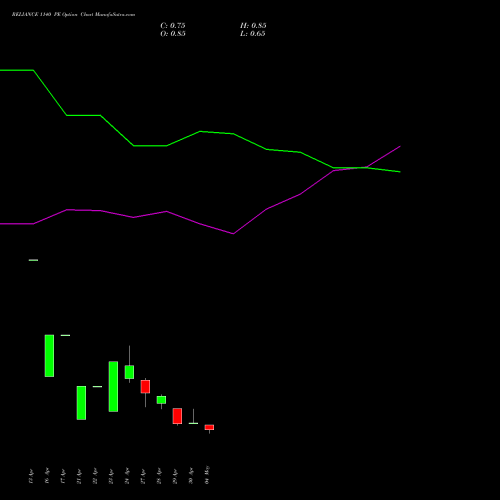Click the 16 Apr date label

tap(47, 475)
